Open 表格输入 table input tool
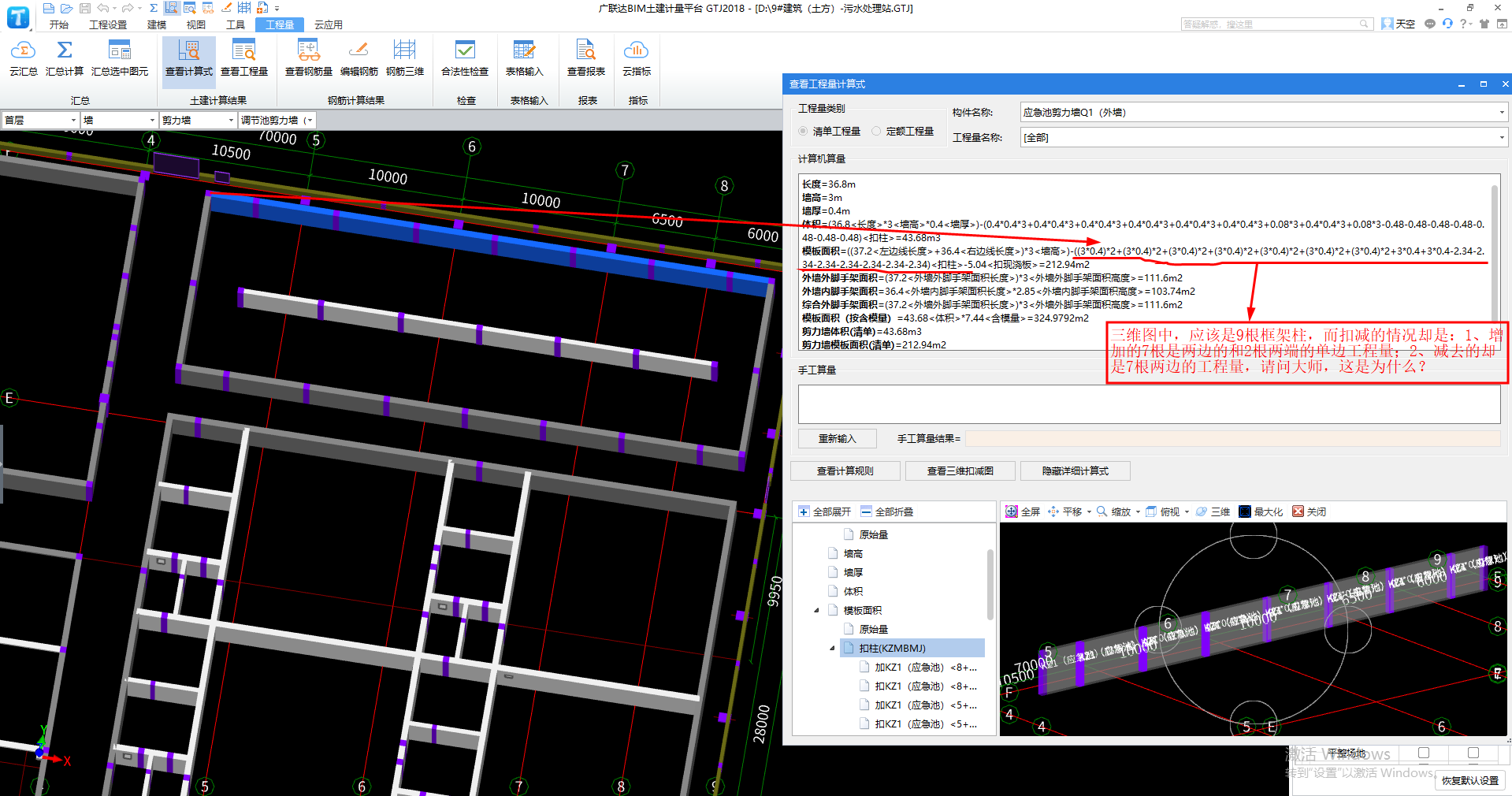 click(x=525, y=59)
